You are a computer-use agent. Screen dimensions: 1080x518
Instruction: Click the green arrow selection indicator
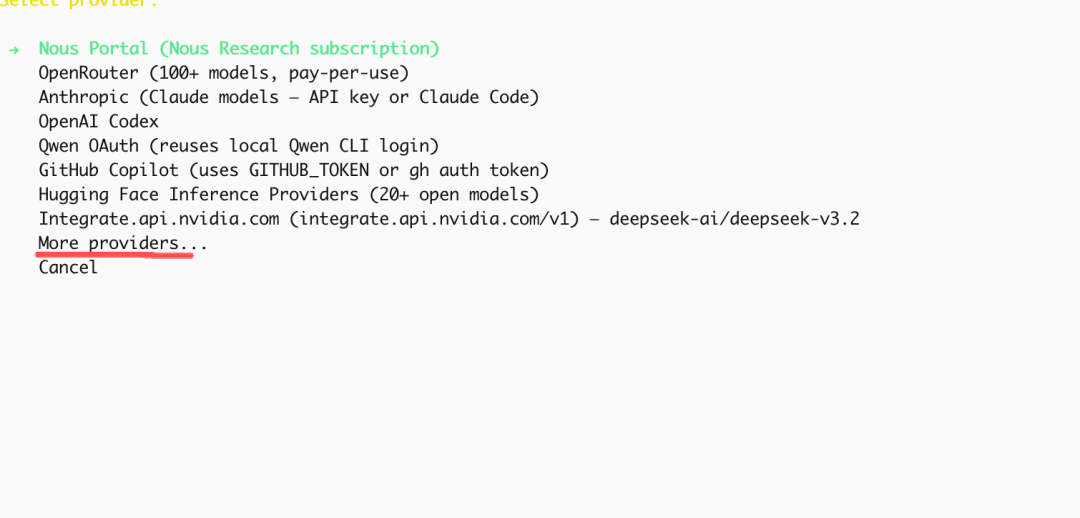[x=14, y=49]
